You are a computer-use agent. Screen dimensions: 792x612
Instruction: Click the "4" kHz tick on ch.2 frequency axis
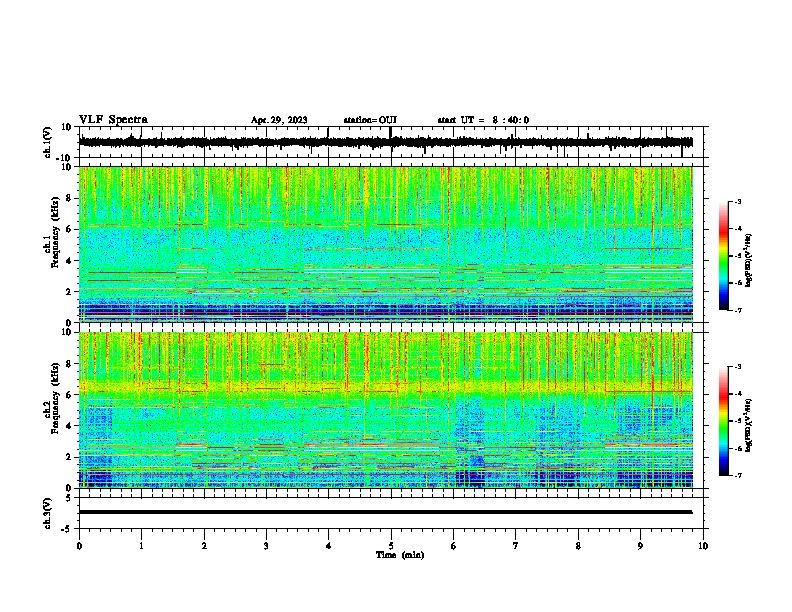click(69, 426)
